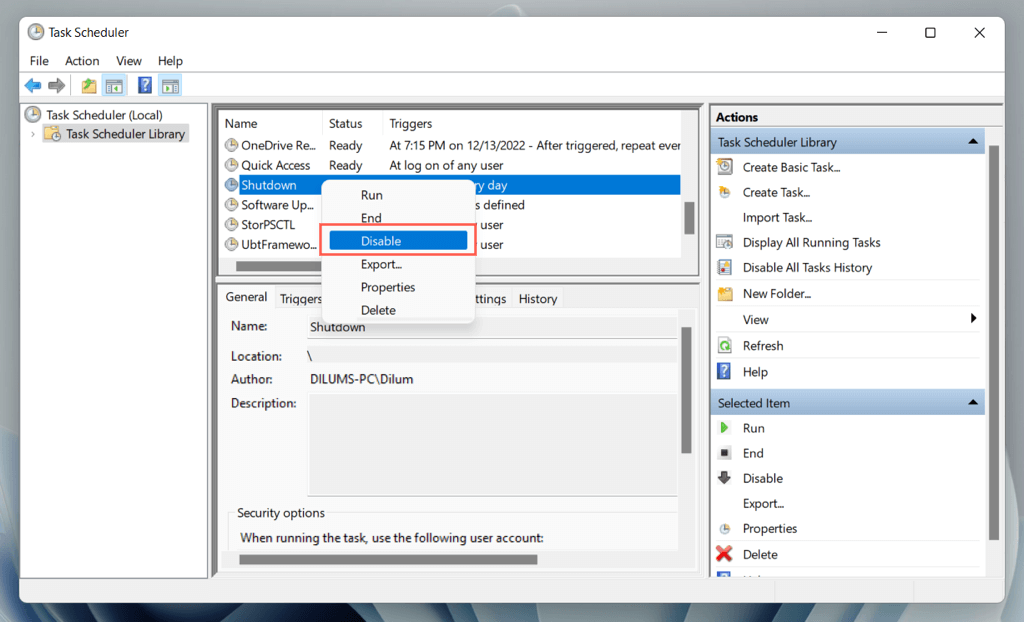The width and height of the screenshot is (1024, 622).
Task: Click Import Task... in Actions pane
Action: point(777,217)
